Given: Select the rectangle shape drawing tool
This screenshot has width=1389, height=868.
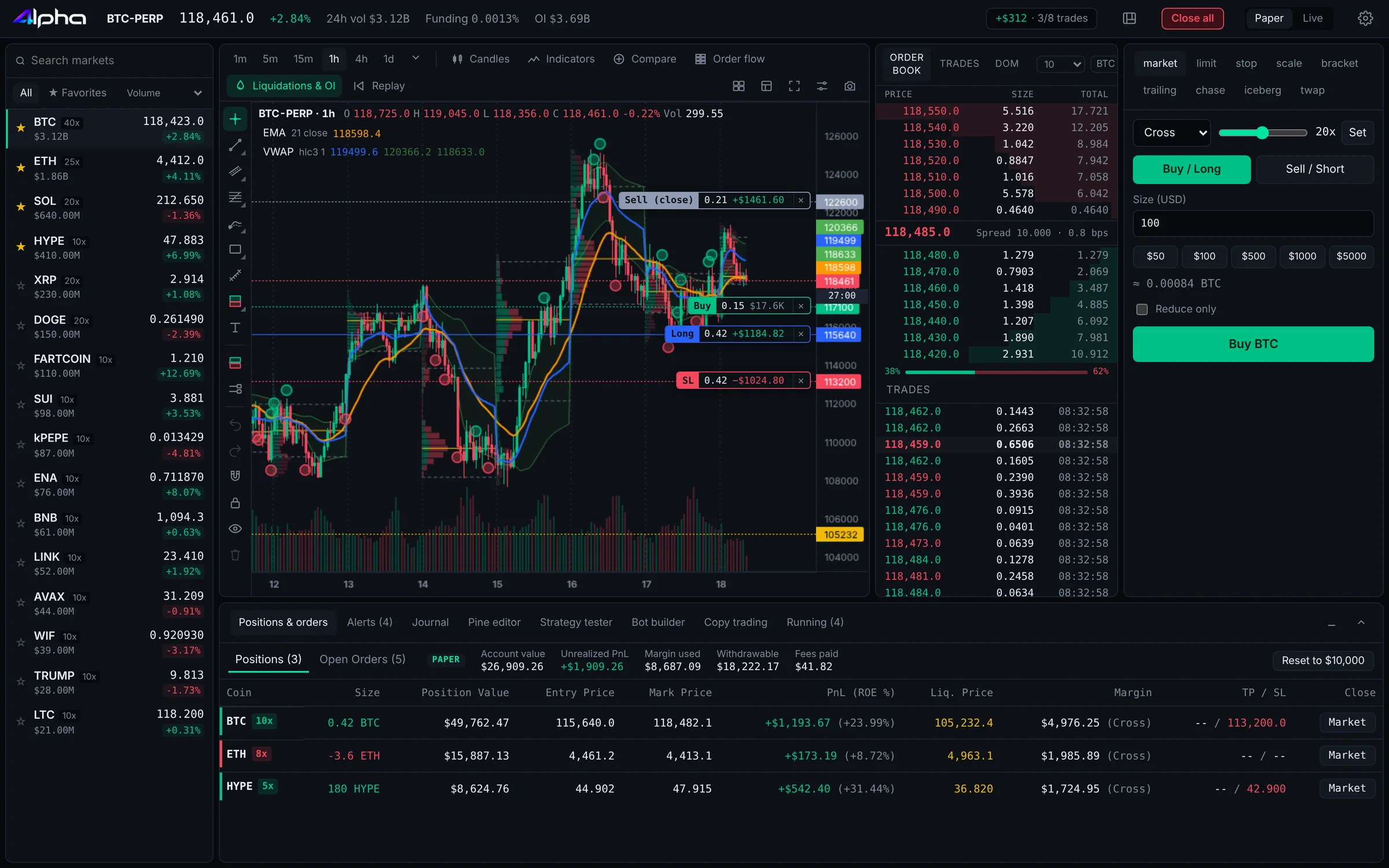Looking at the screenshot, I should tap(235, 250).
